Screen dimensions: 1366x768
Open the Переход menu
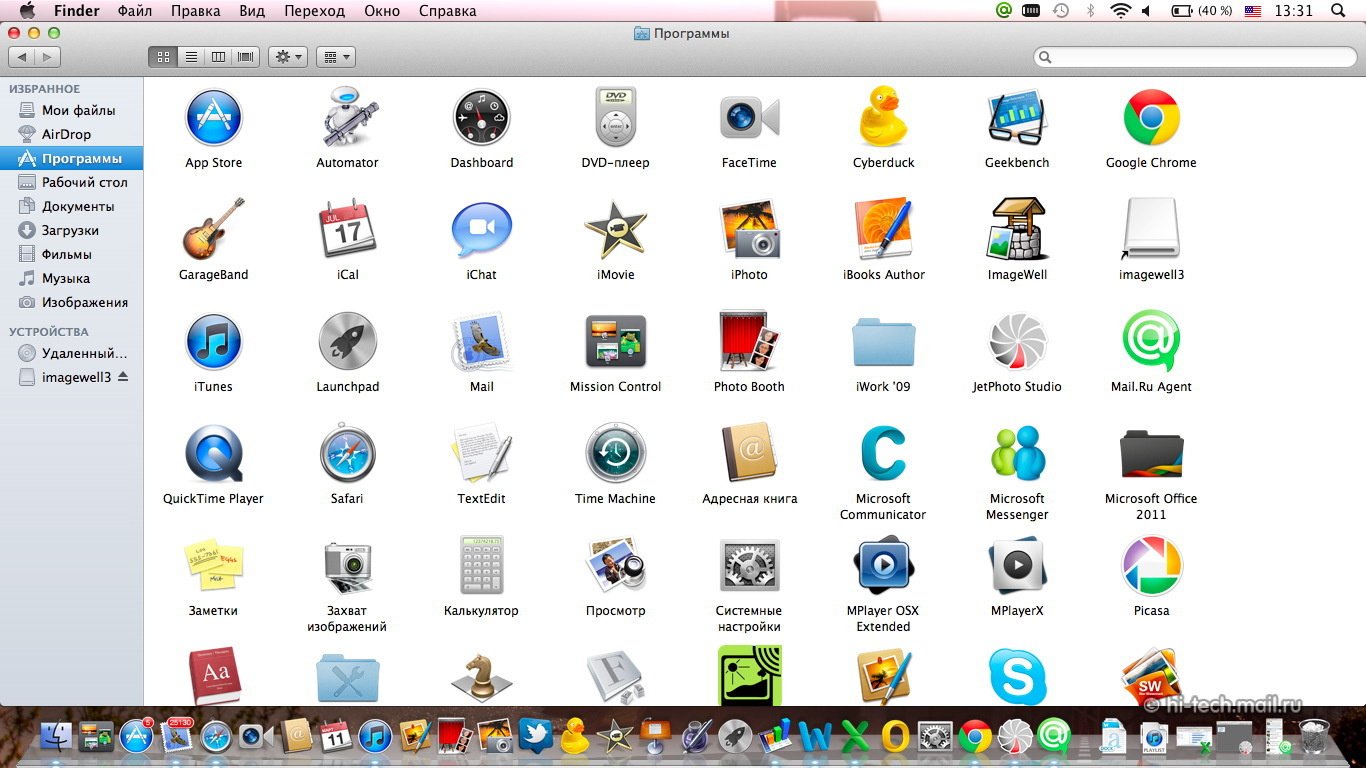click(x=314, y=11)
